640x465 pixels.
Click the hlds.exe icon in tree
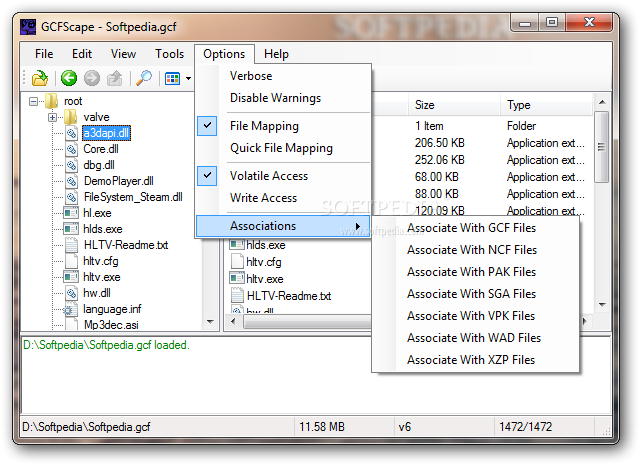pyautogui.click(x=71, y=229)
